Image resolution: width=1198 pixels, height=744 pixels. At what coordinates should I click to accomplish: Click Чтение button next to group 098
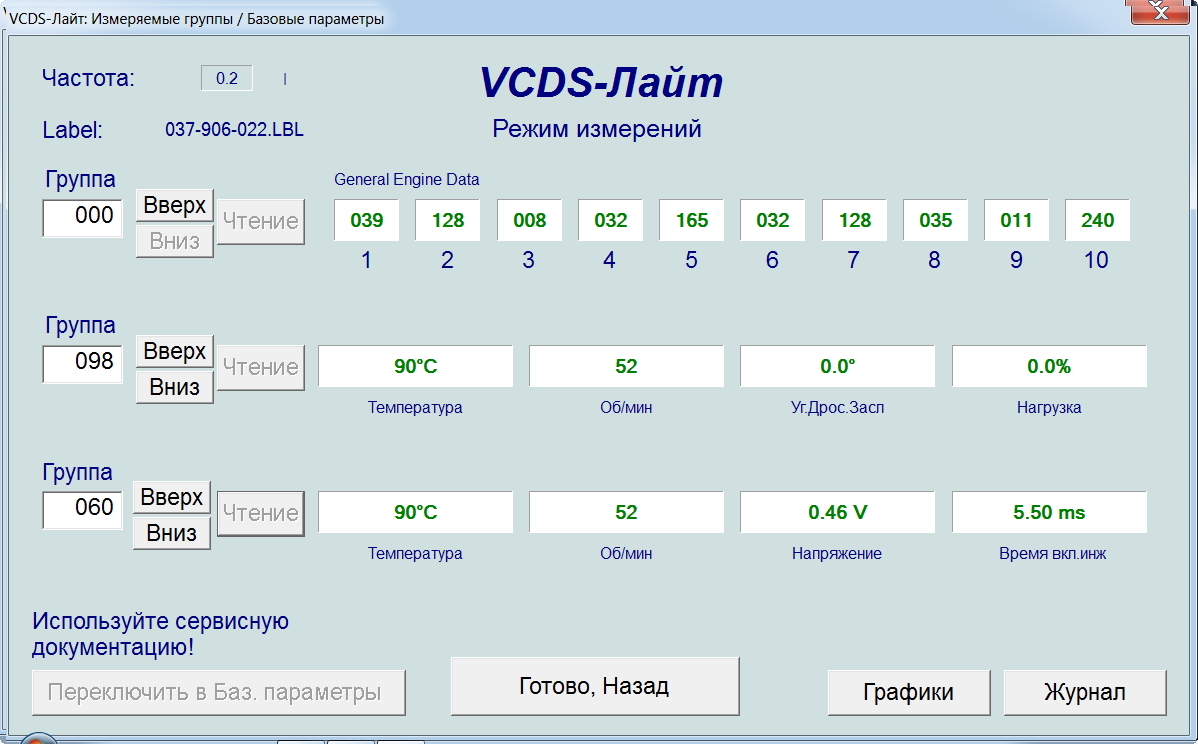(x=261, y=367)
